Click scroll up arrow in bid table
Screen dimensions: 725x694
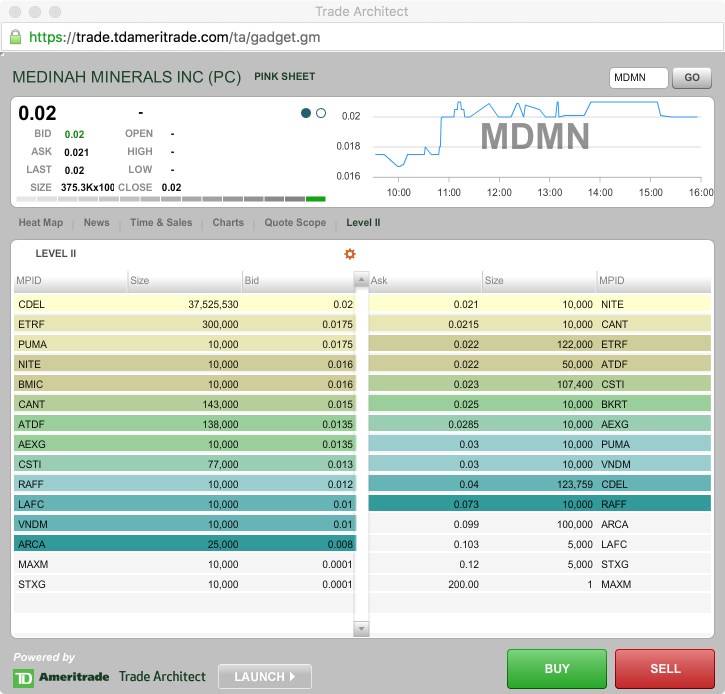tap(362, 281)
